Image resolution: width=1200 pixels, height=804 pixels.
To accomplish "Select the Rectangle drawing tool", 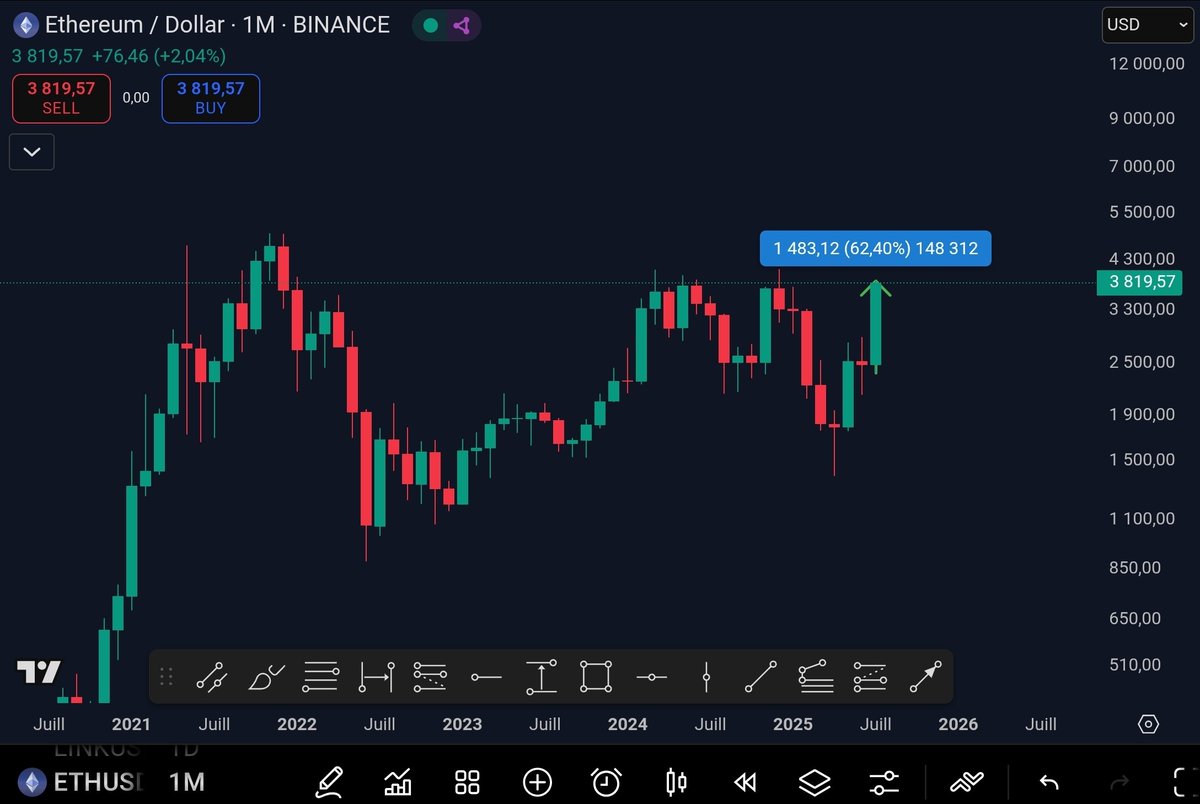I will click(596, 677).
